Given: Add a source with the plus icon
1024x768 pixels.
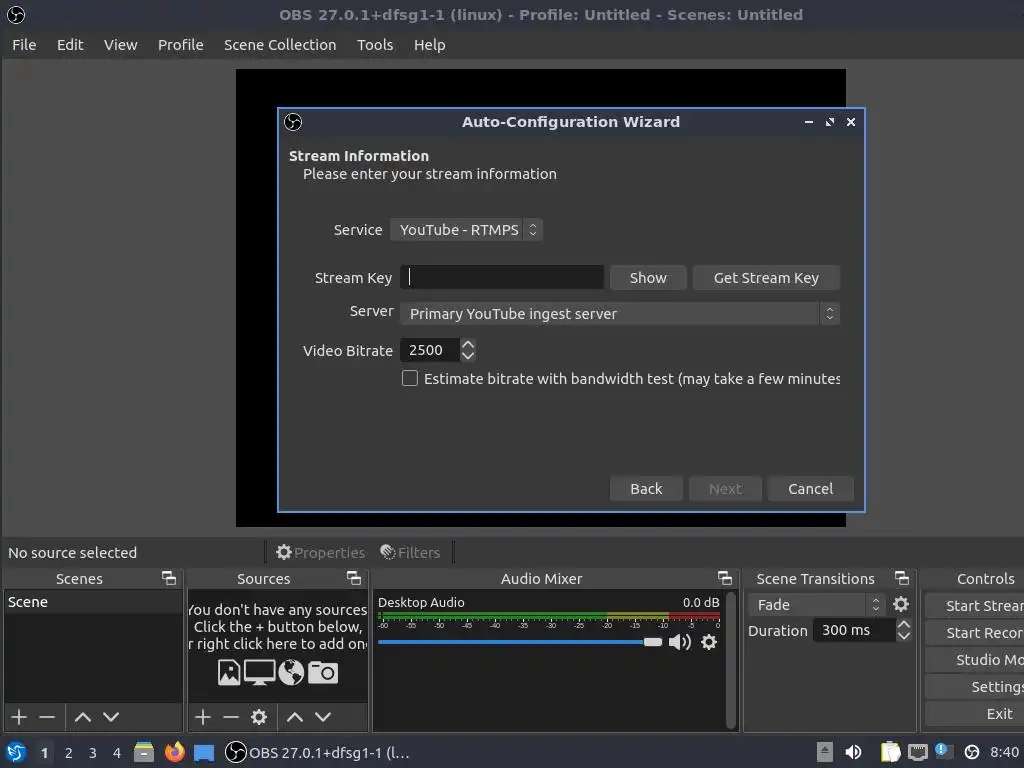Looking at the screenshot, I should (202, 717).
